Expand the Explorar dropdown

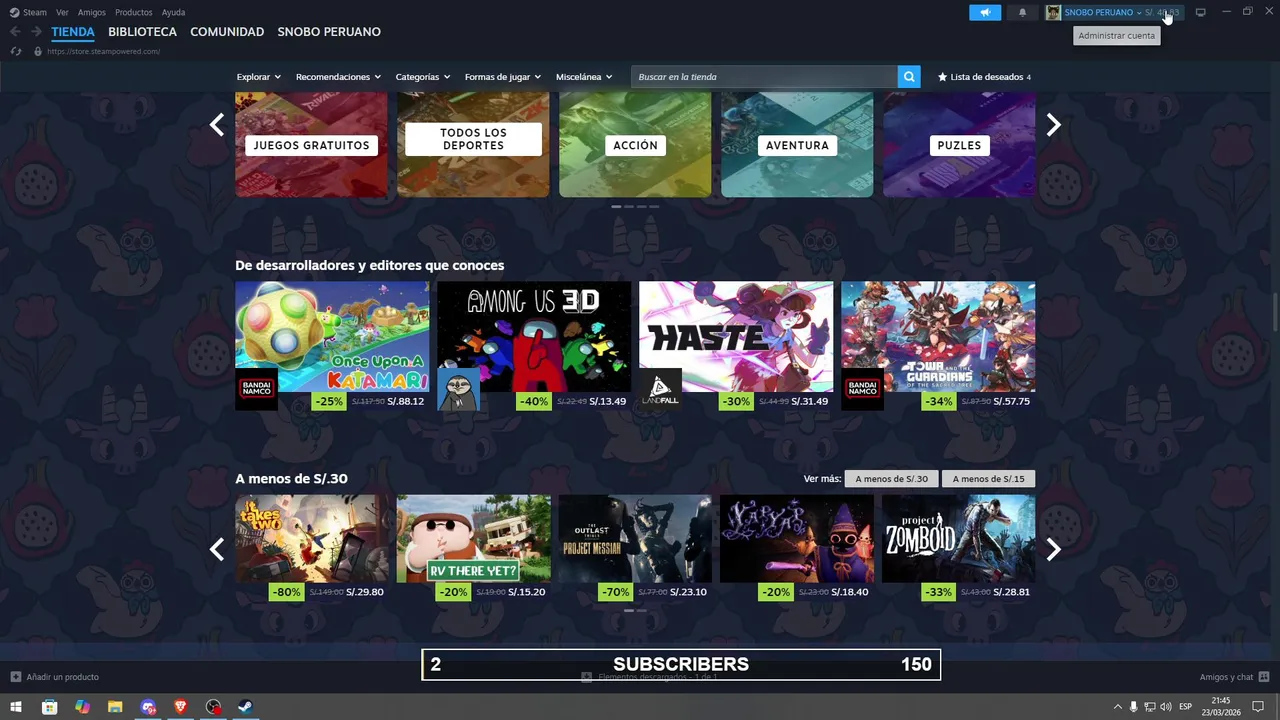point(259,77)
